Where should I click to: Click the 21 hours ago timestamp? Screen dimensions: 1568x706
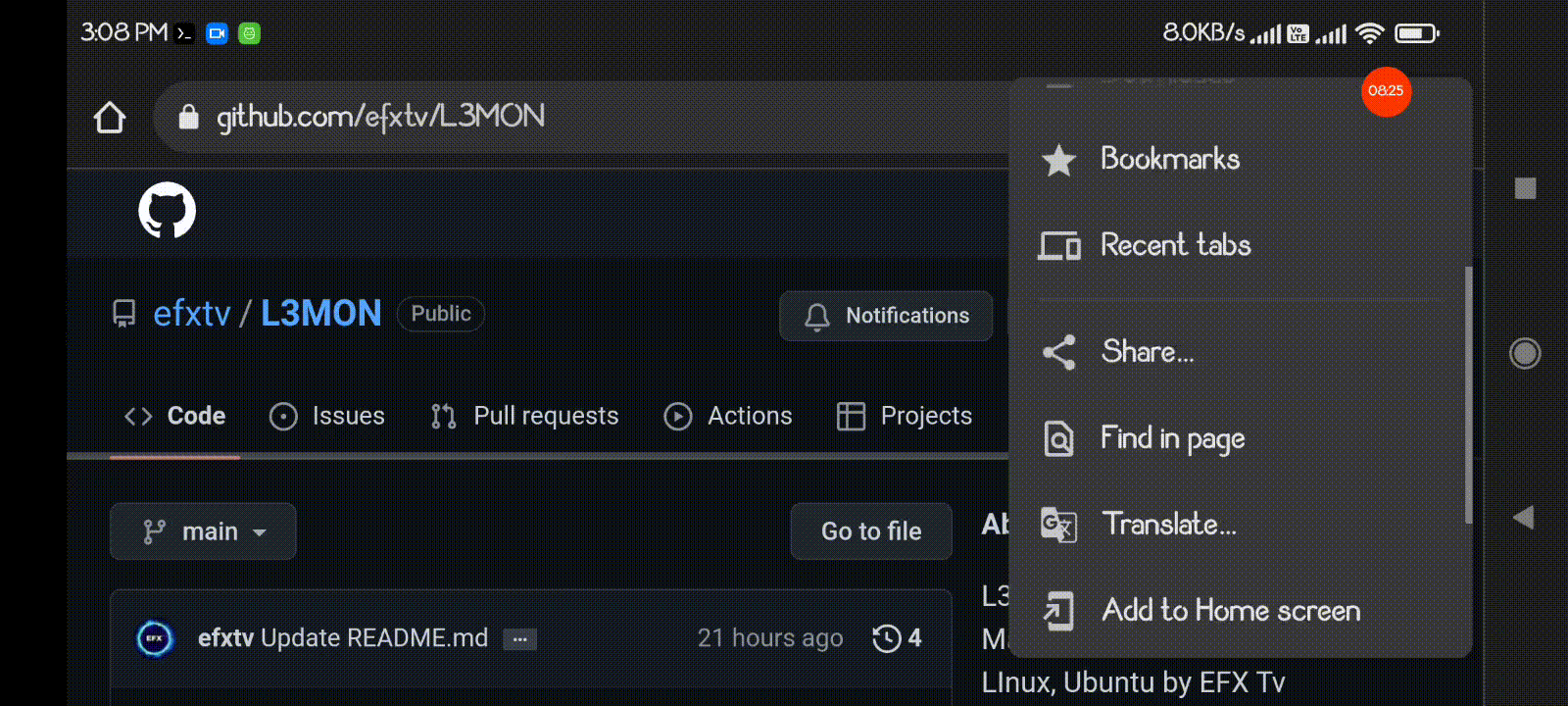click(770, 638)
